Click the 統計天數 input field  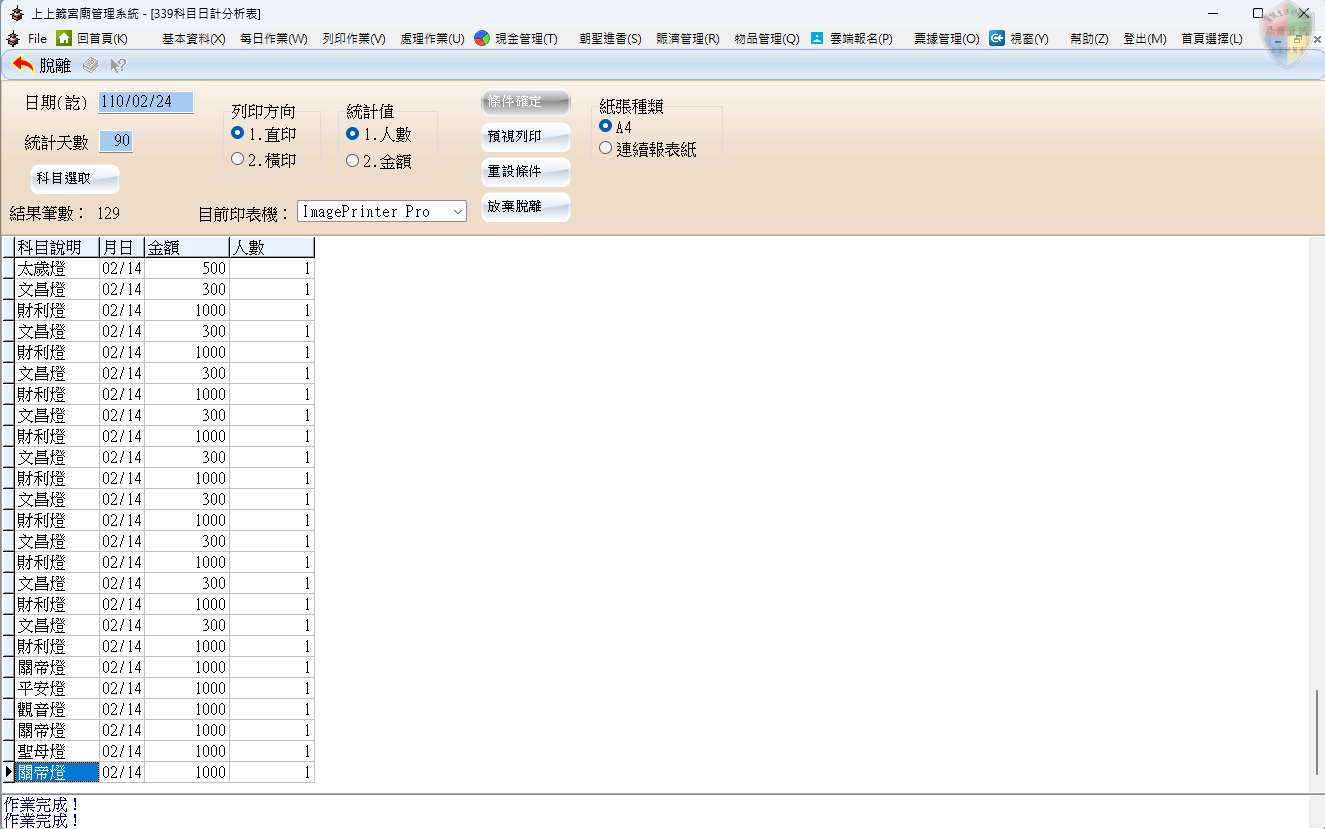[116, 142]
